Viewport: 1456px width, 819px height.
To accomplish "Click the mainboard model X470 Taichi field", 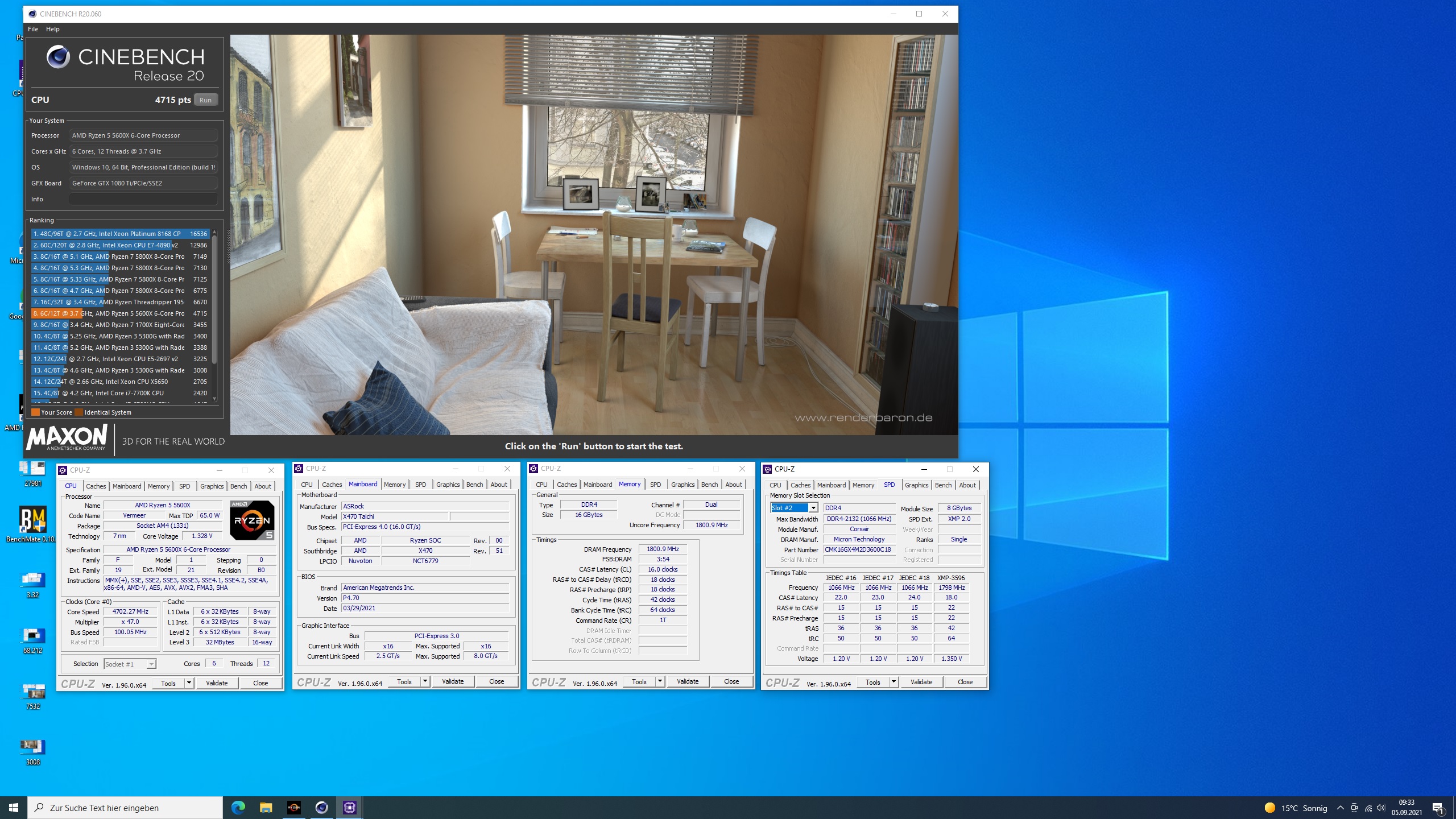I will pos(394,516).
